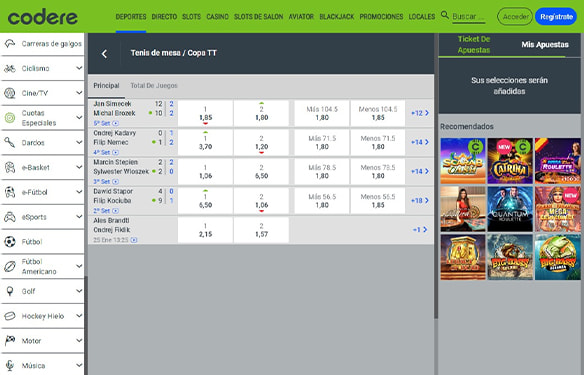Click the Acceder button
The width and height of the screenshot is (584, 375).
point(515,17)
